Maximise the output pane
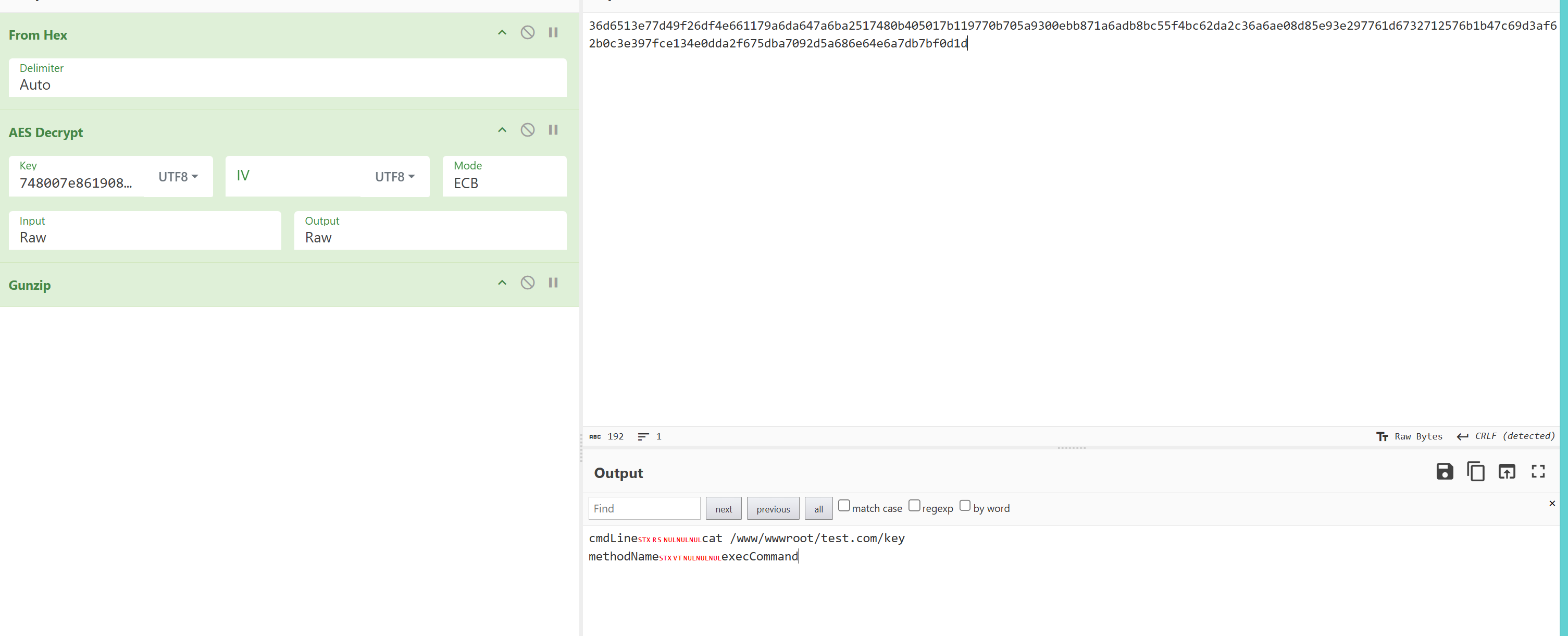 click(1538, 471)
